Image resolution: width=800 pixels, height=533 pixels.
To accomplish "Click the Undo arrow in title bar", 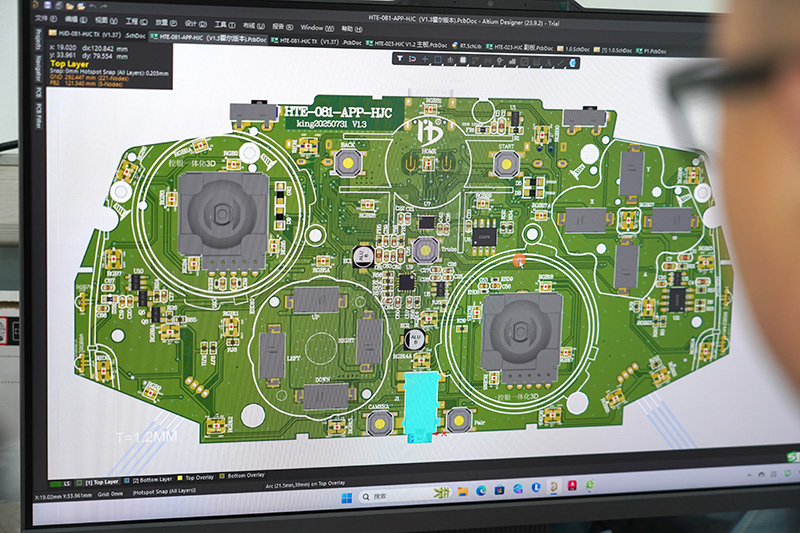I will [92, 7].
